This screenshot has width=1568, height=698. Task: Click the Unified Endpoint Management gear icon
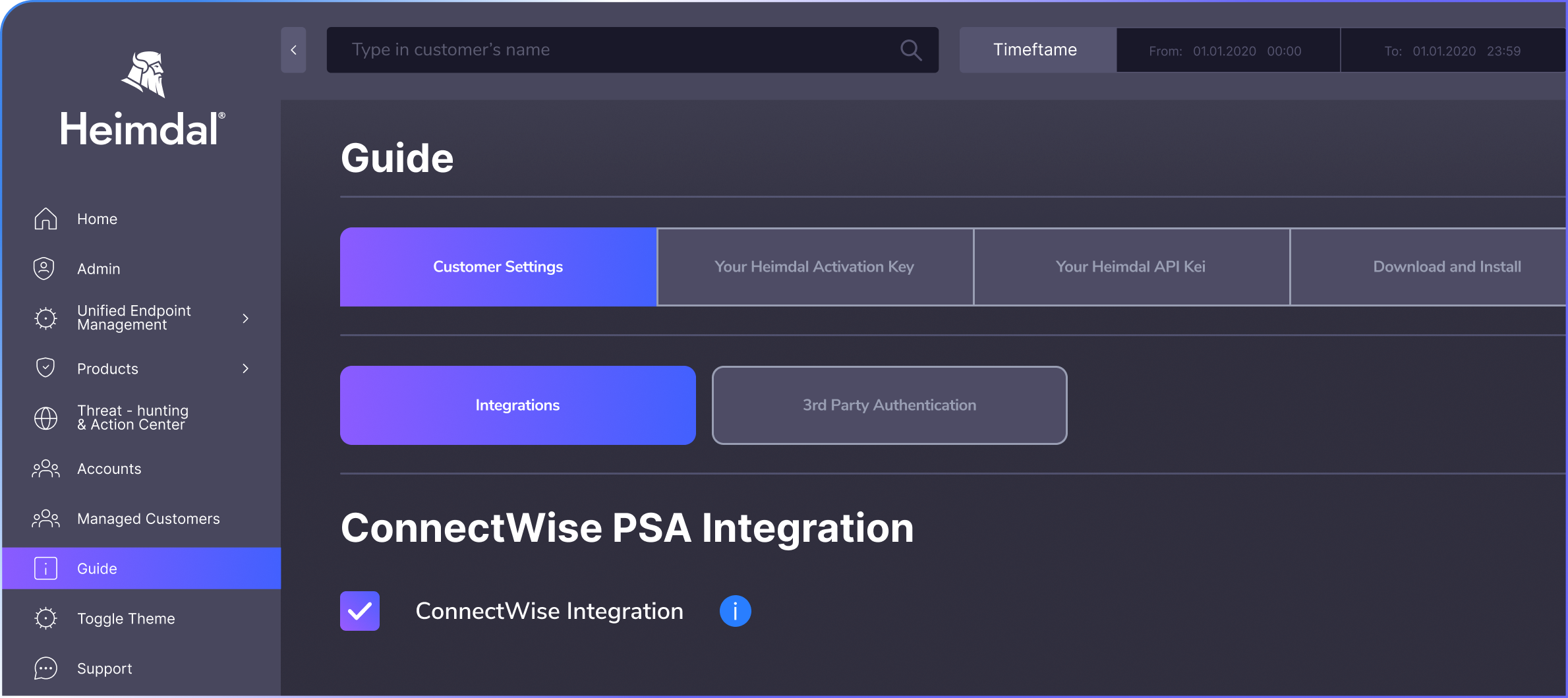pos(45,318)
